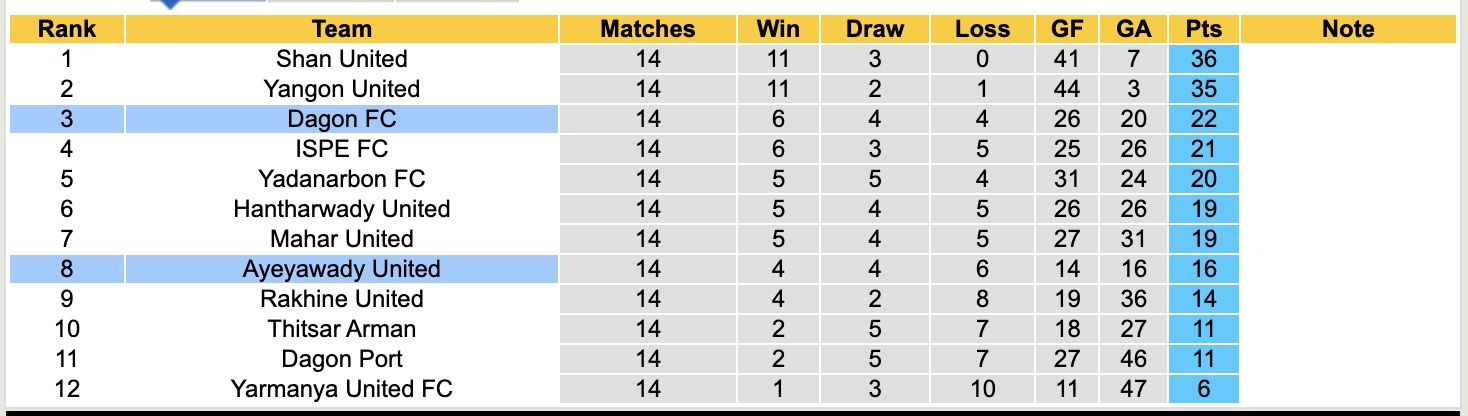The height and width of the screenshot is (416, 1468).
Task: Open the Shan United team link
Action: (x=341, y=59)
